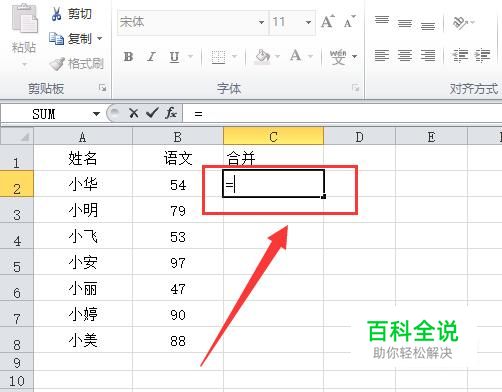Click cell with score 53
502x392 pixels.
pos(178,237)
